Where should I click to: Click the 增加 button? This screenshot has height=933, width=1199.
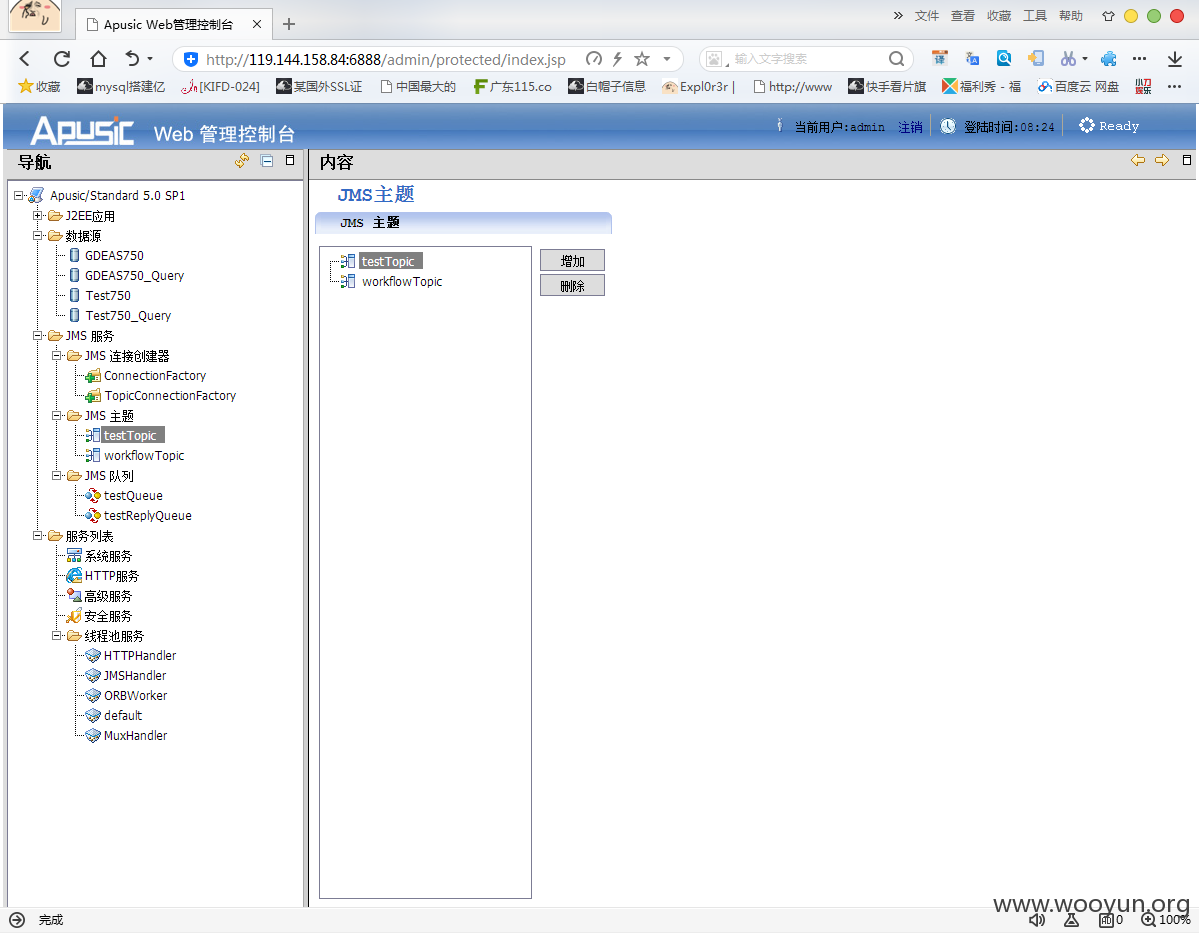572,261
